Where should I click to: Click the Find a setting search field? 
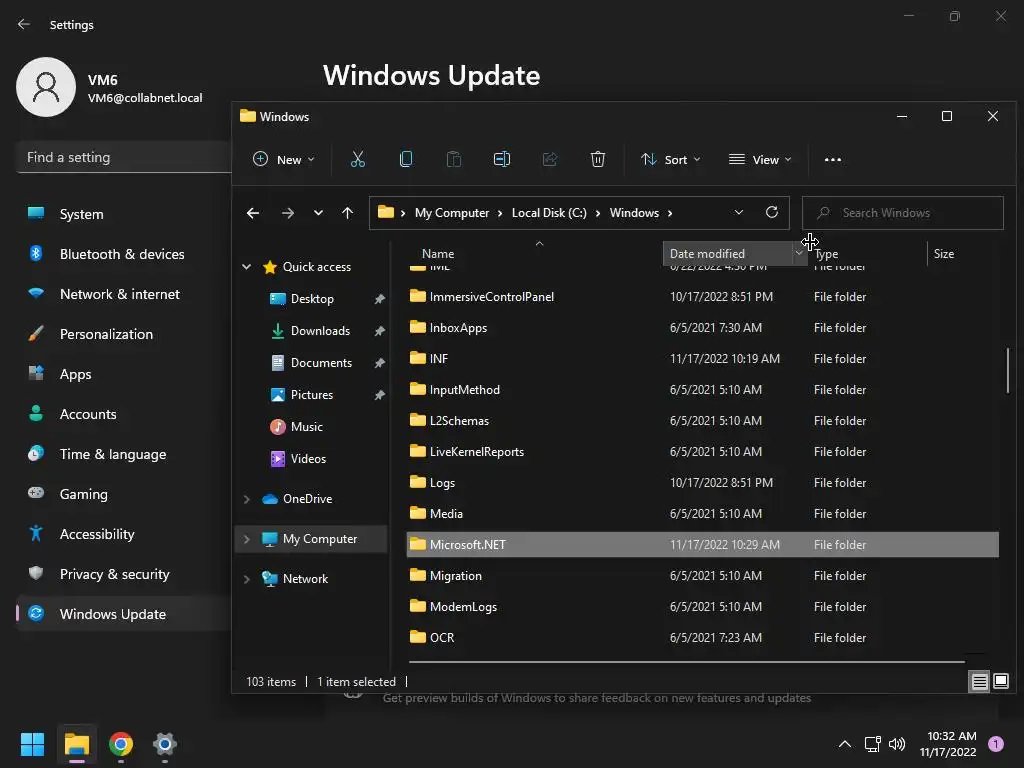point(124,157)
